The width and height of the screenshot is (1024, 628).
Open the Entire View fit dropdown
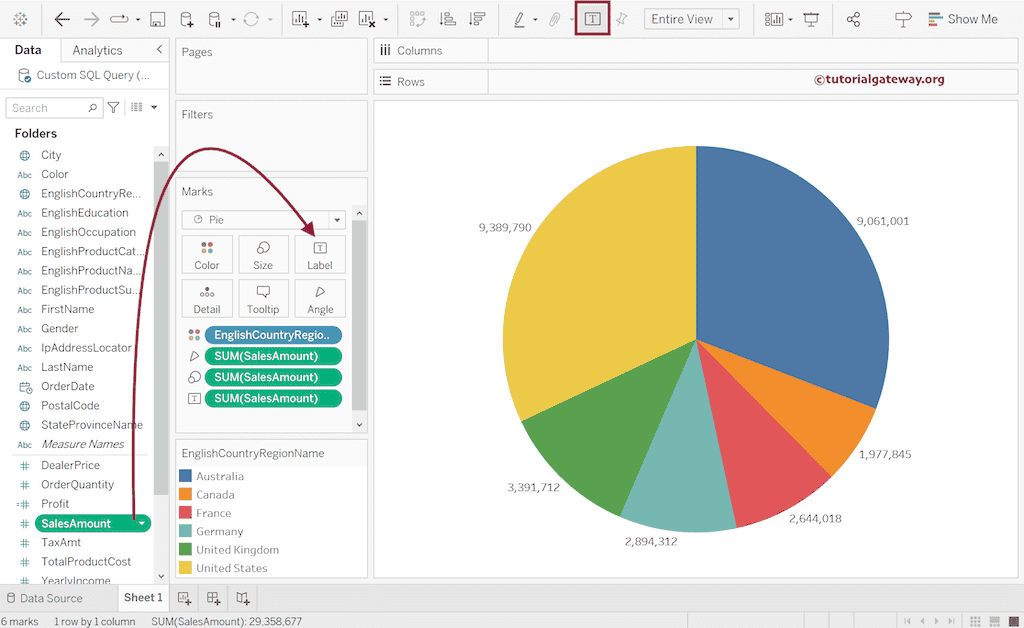coord(732,19)
